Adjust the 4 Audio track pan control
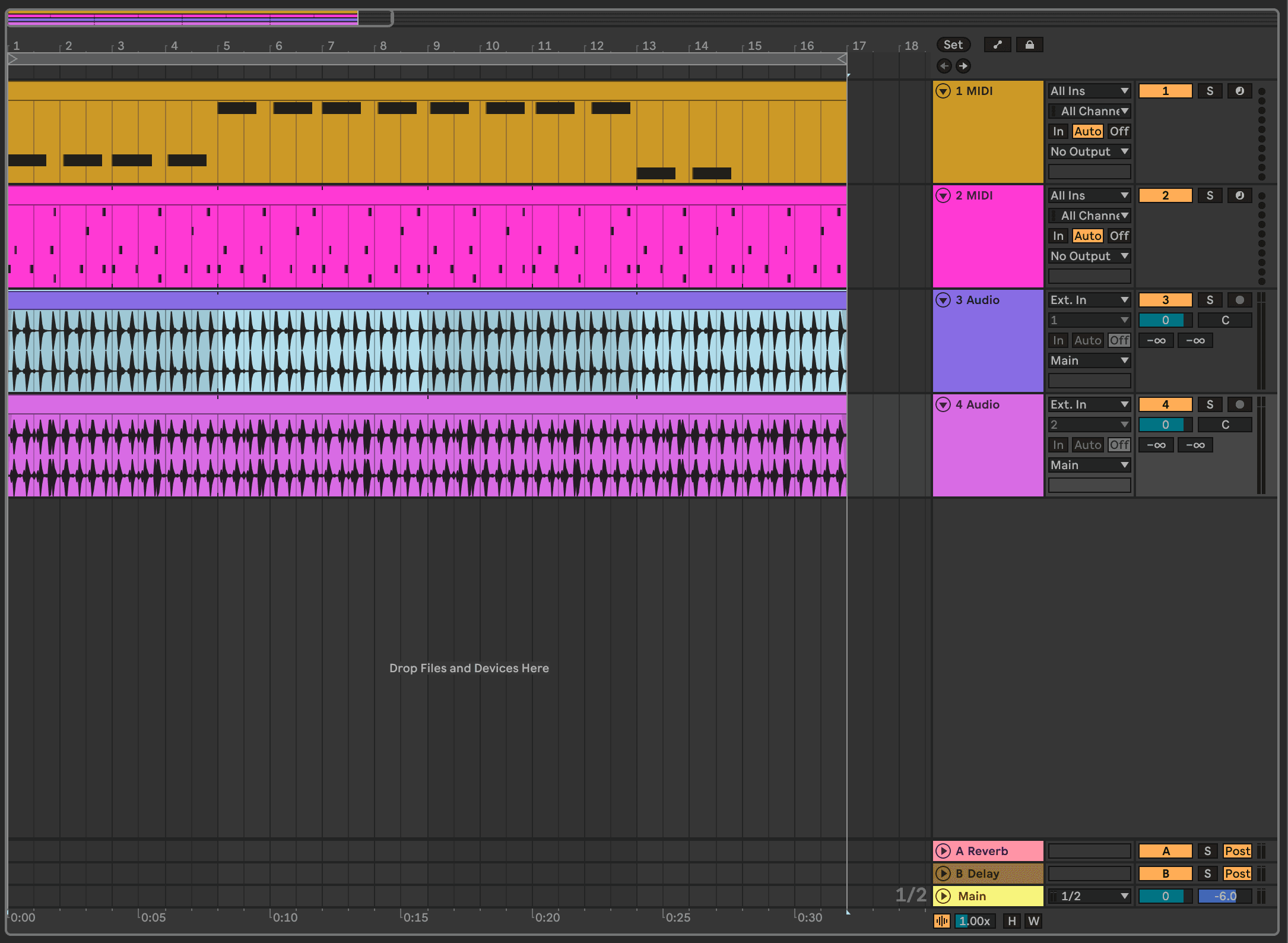 pos(1225,425)
